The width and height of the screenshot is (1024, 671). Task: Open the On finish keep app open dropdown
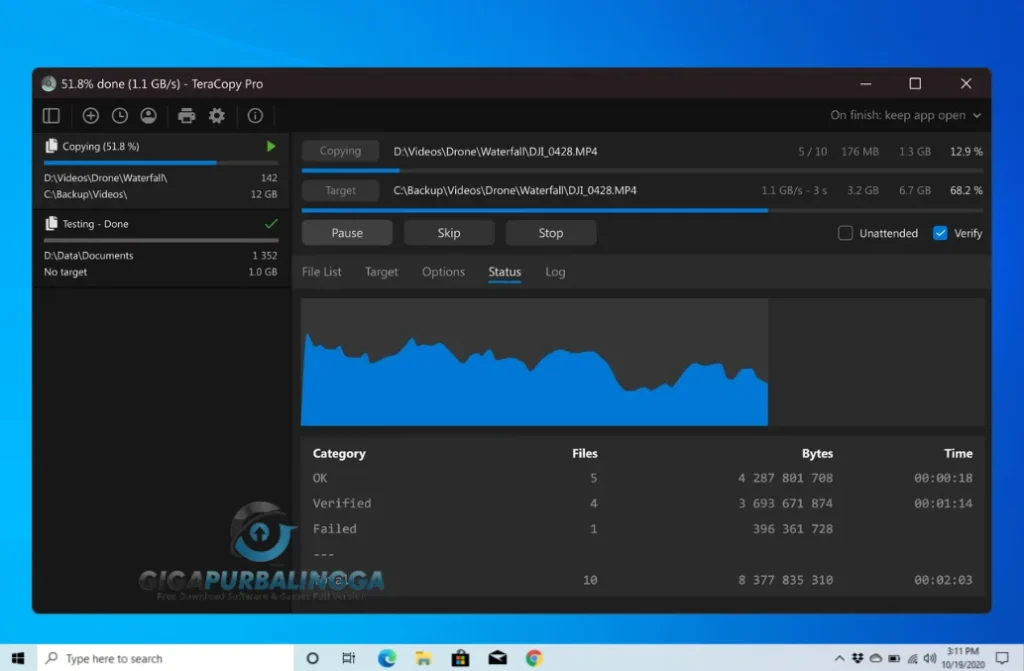coord(905,115)
